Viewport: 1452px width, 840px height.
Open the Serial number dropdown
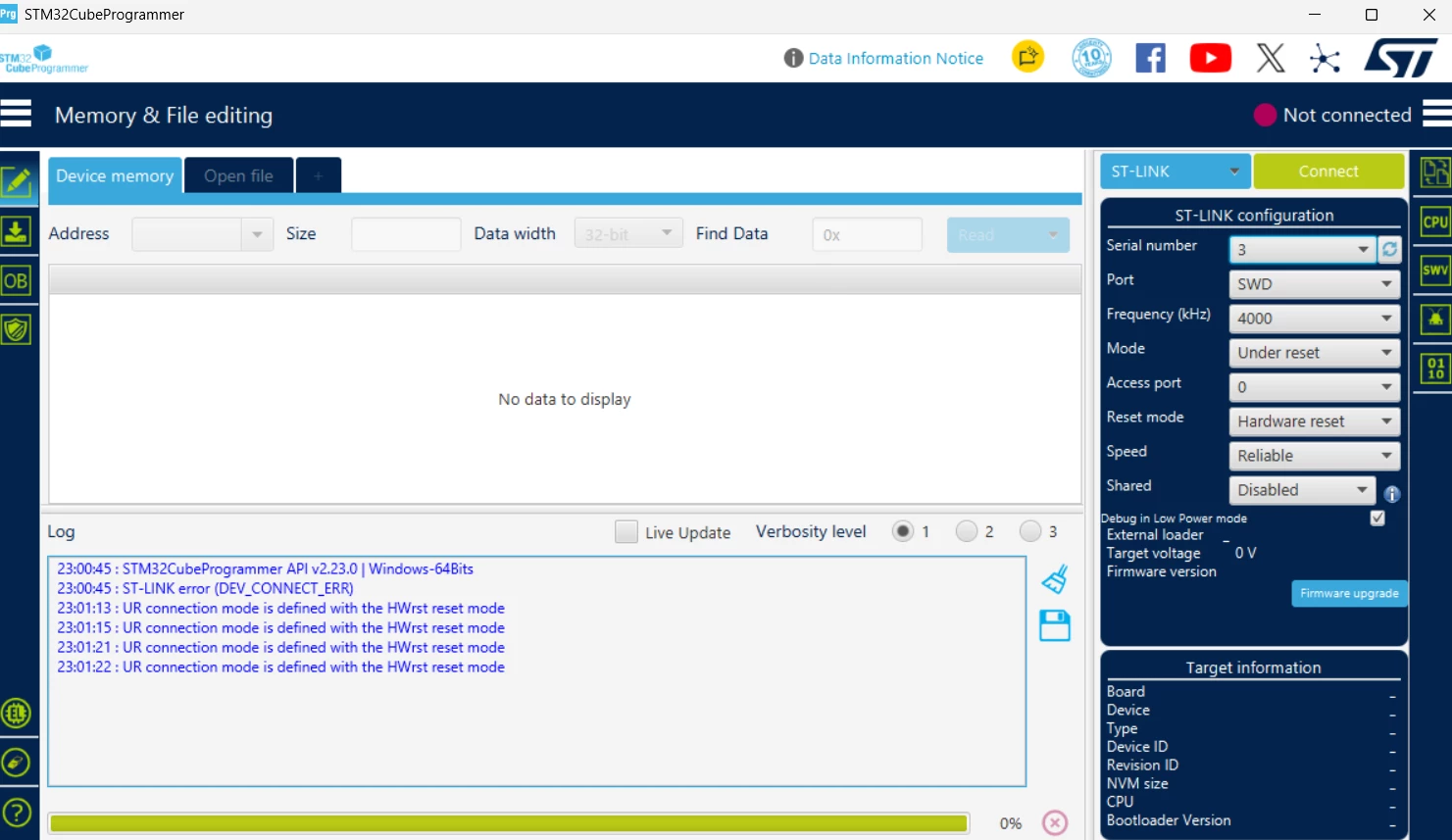pos(1303,250)
